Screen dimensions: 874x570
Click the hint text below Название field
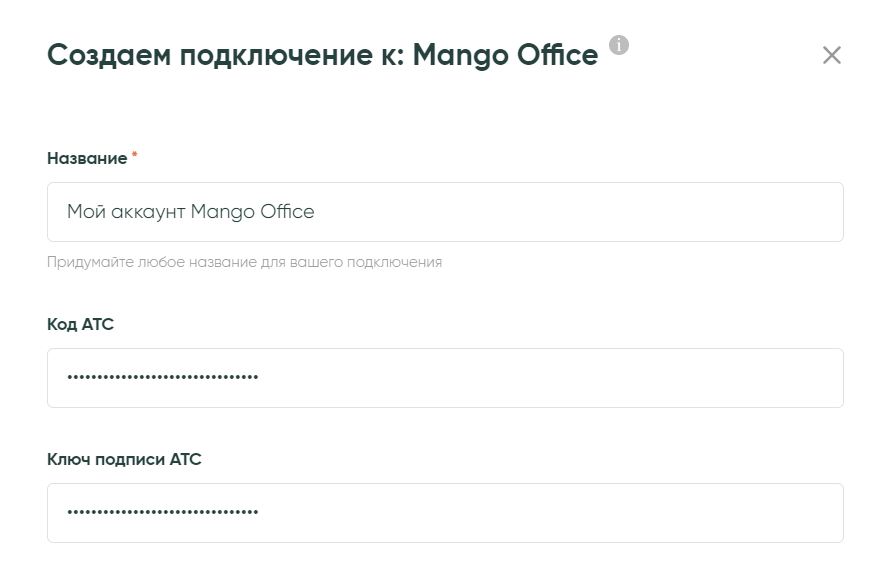pyautogui.click(x=244, y=262)
